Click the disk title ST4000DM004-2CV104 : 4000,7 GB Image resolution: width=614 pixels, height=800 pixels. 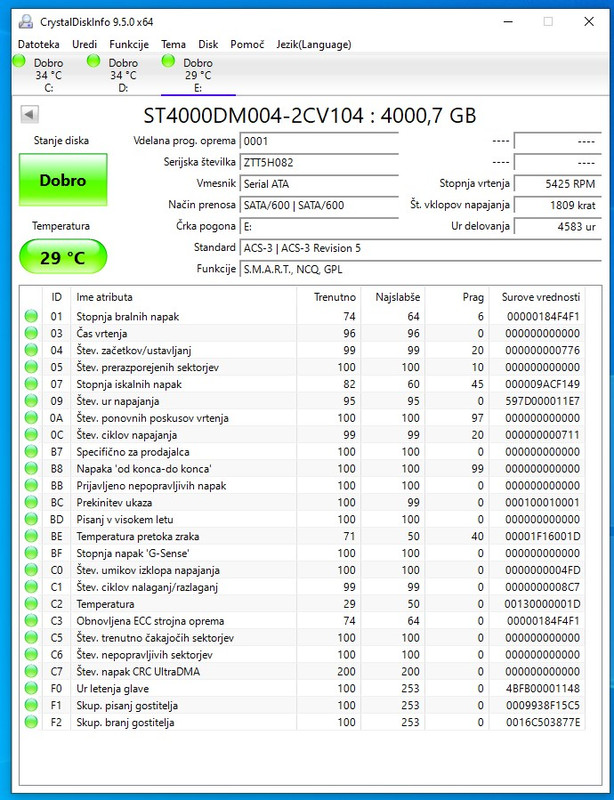pyautogui.click(x=310, y=115)
